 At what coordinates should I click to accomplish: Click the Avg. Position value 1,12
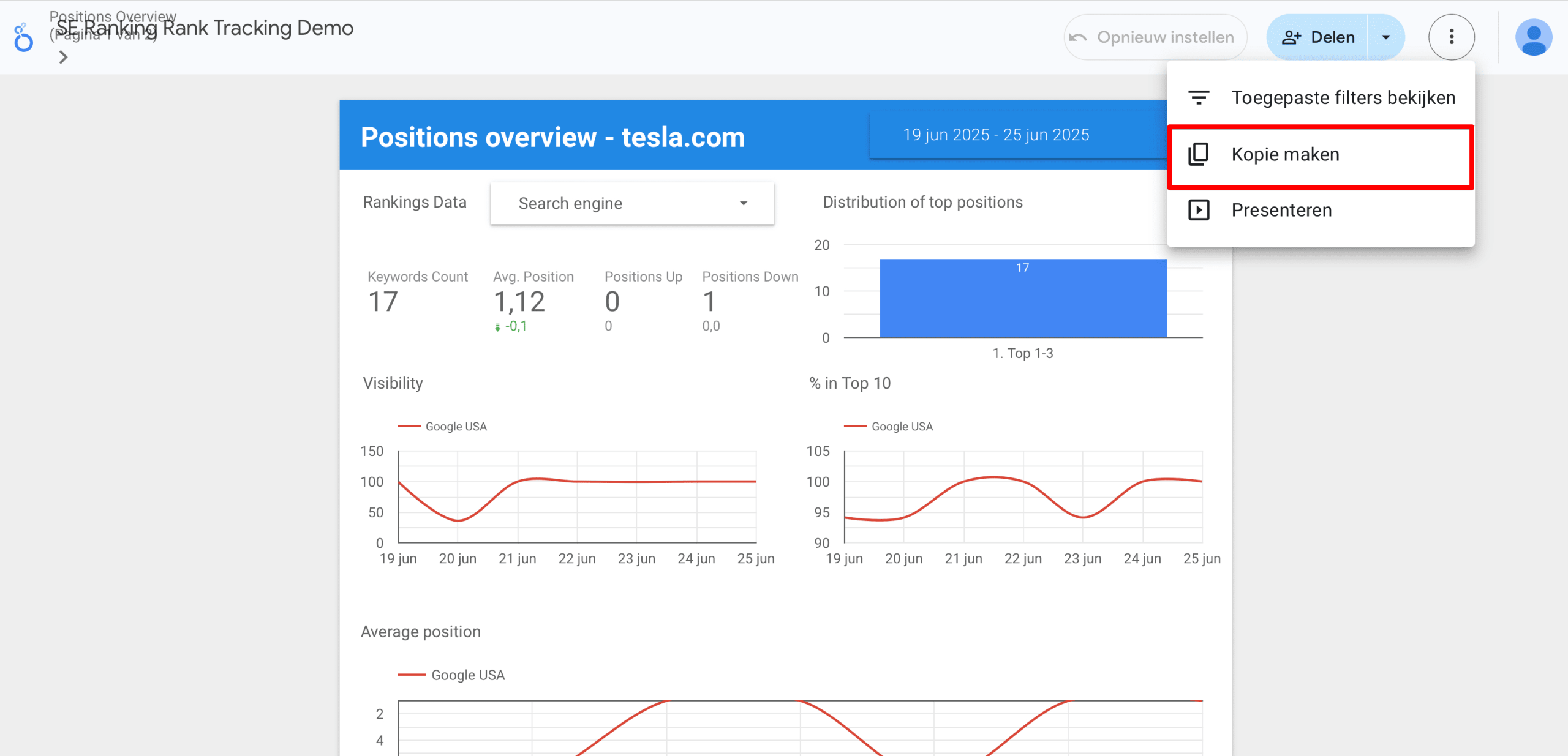click(519, 302)
